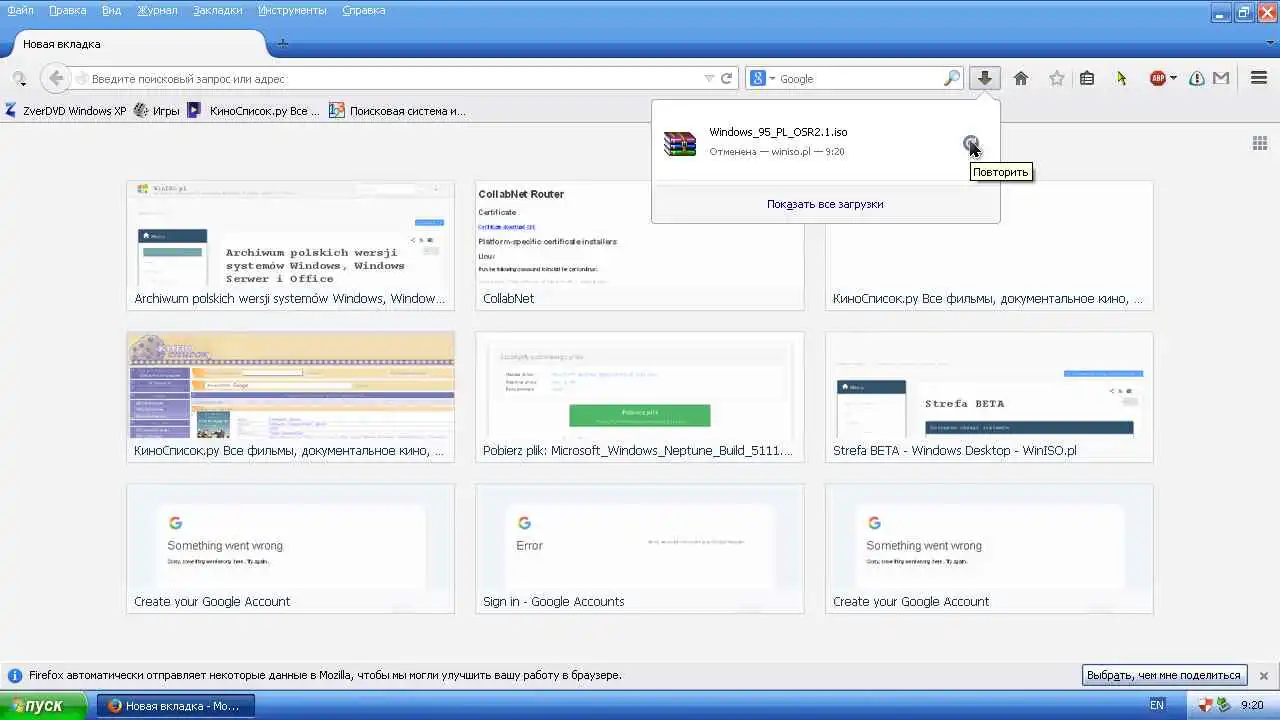Open the middle-left КиноСписок.ру tile
The image size is (1280, 720).
pos(290,397)
